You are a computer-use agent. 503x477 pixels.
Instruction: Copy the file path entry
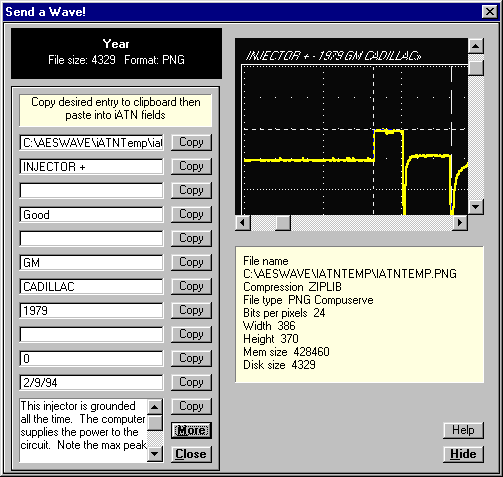click(191, 142)
